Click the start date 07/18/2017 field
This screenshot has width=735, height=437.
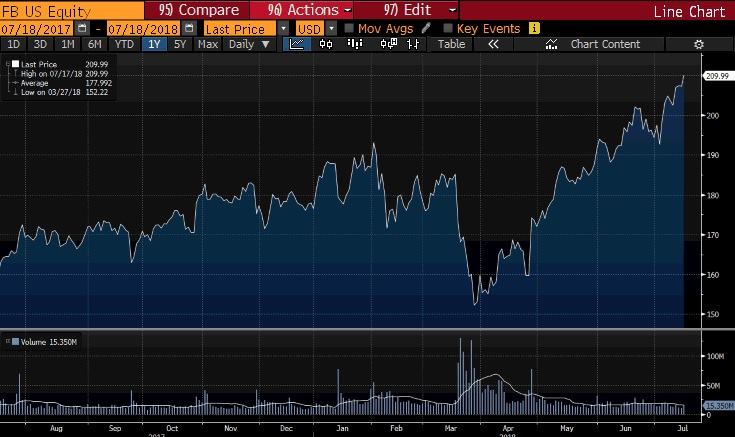[36, 29]
